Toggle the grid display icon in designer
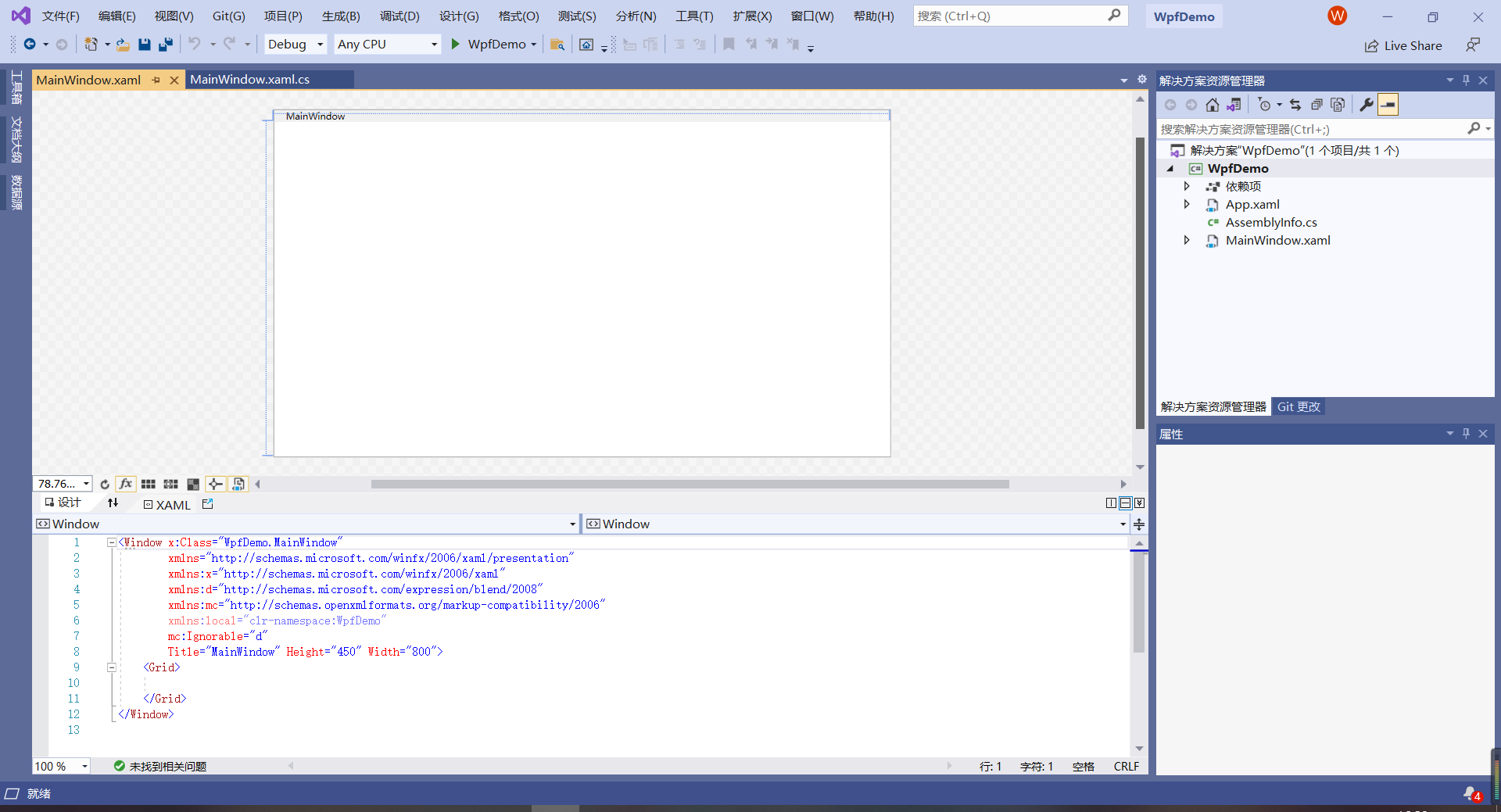 149,485
